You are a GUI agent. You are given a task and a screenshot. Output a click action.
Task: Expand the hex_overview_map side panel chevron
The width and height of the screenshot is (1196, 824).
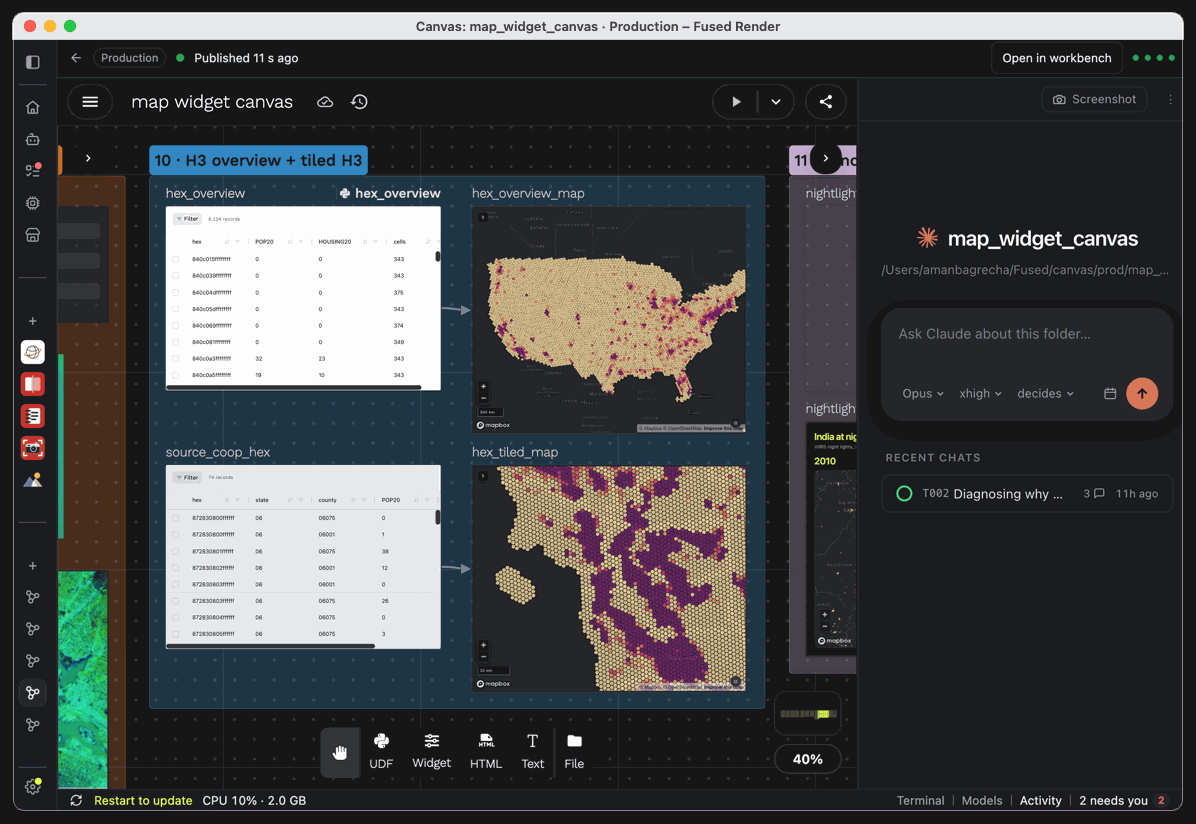click(483, 217)
